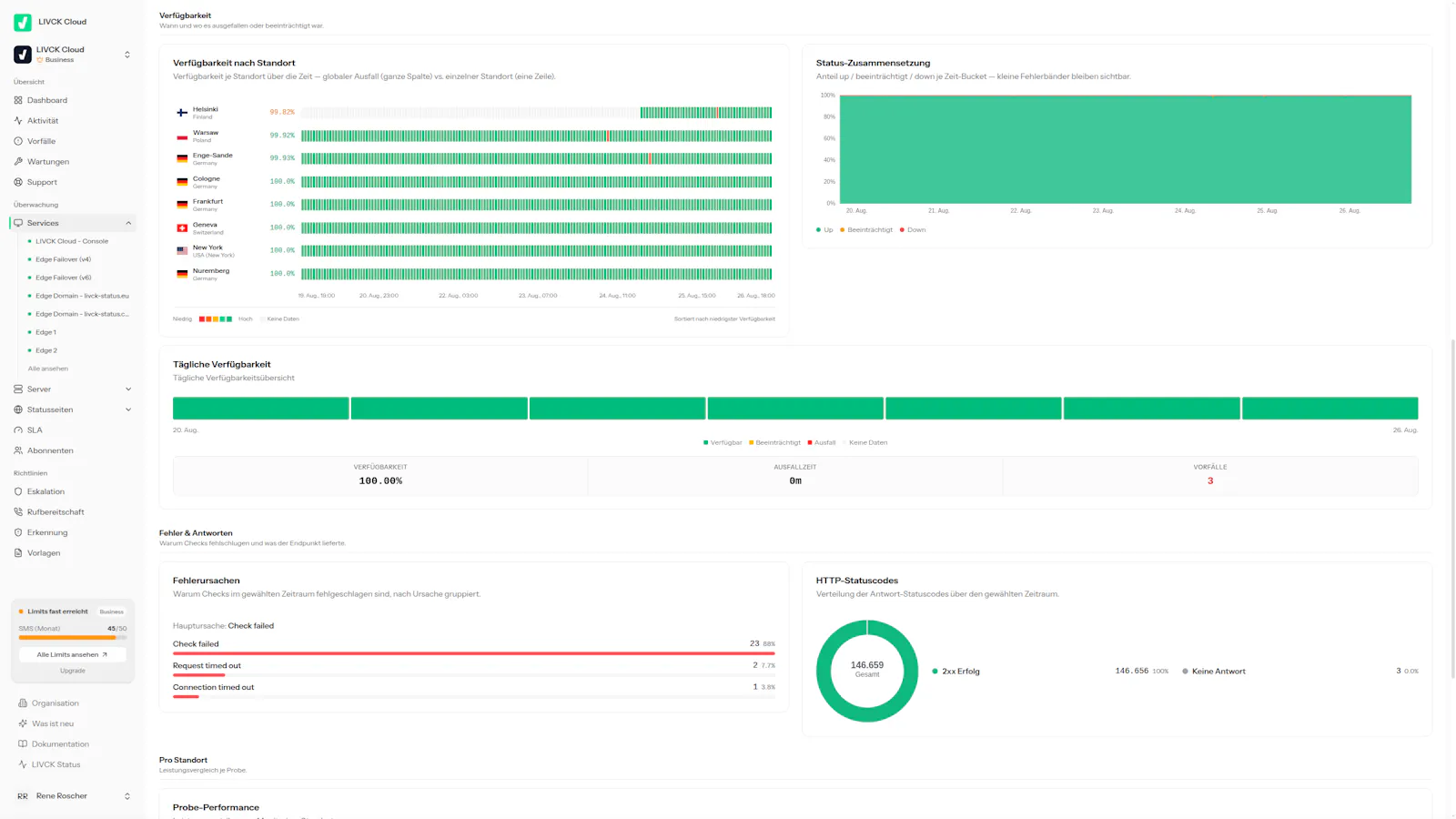Open the Rene Roscher account menu chevron
1456x819 pixels.
127,796
